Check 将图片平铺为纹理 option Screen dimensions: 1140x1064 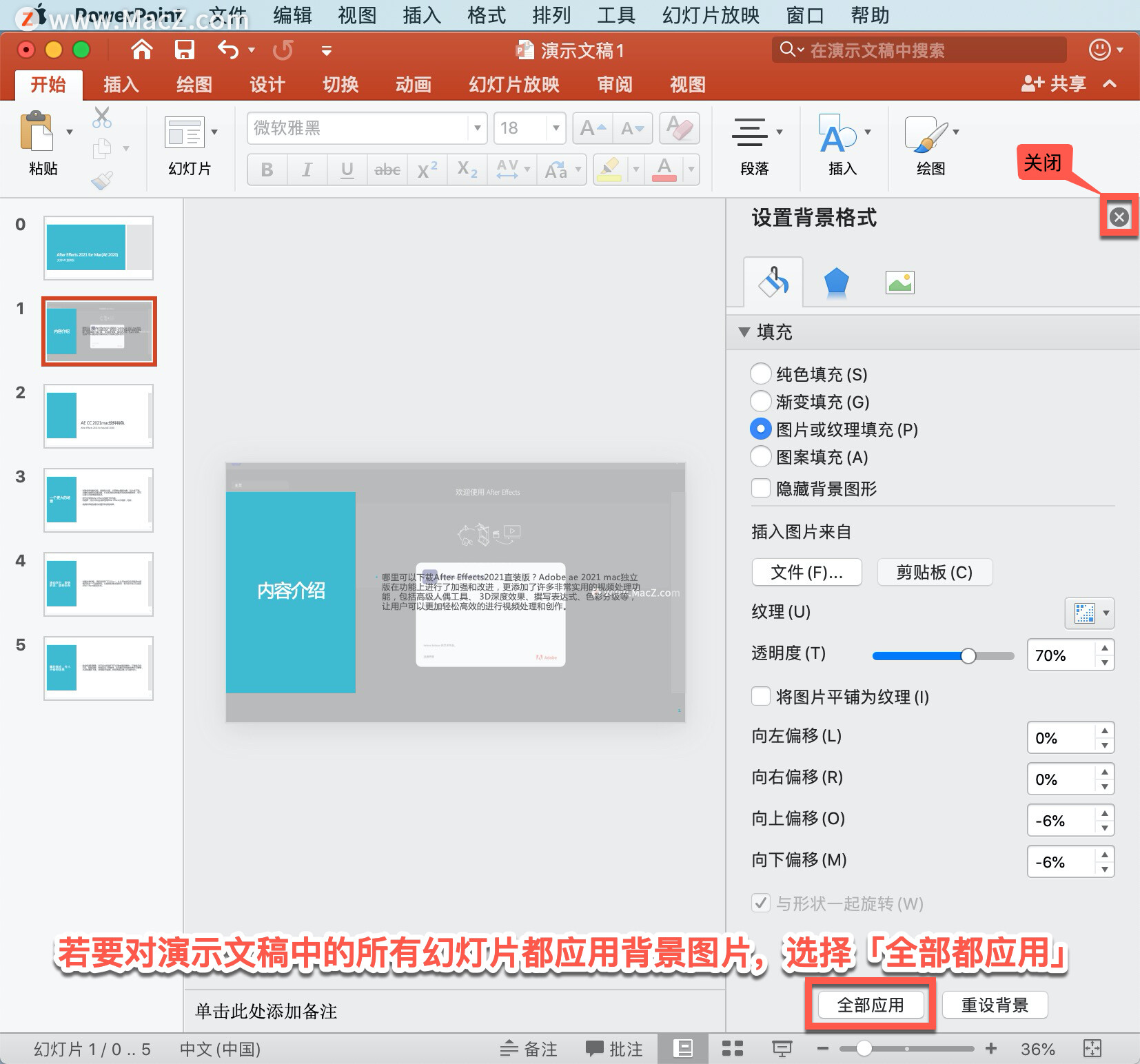click(x=761, y=697)
